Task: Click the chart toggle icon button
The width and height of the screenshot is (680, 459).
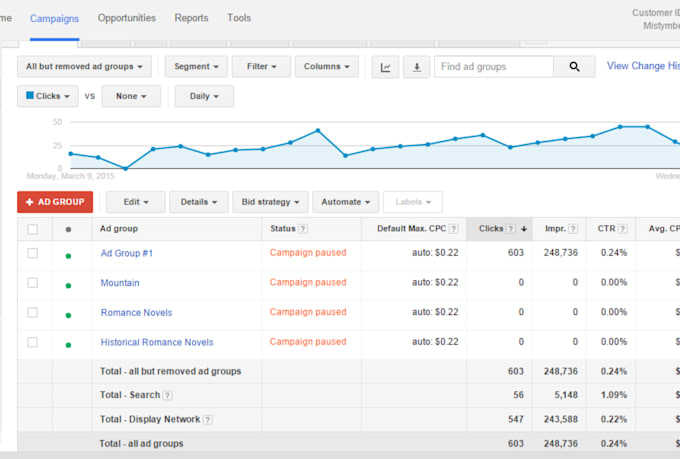Action: (385, 67)
